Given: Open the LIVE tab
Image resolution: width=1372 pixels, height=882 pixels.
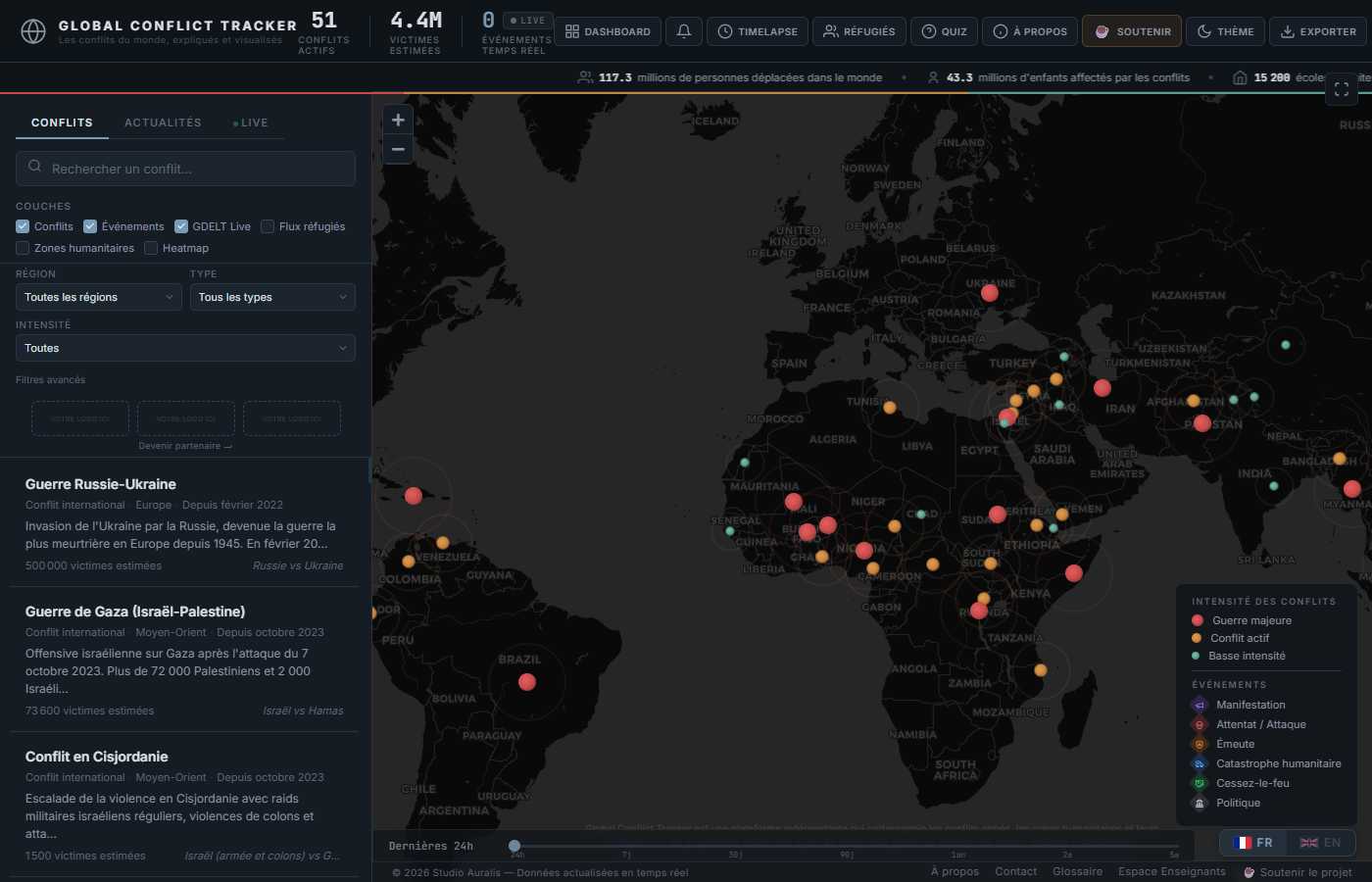Looking at the screenshot, I should 252,122.
